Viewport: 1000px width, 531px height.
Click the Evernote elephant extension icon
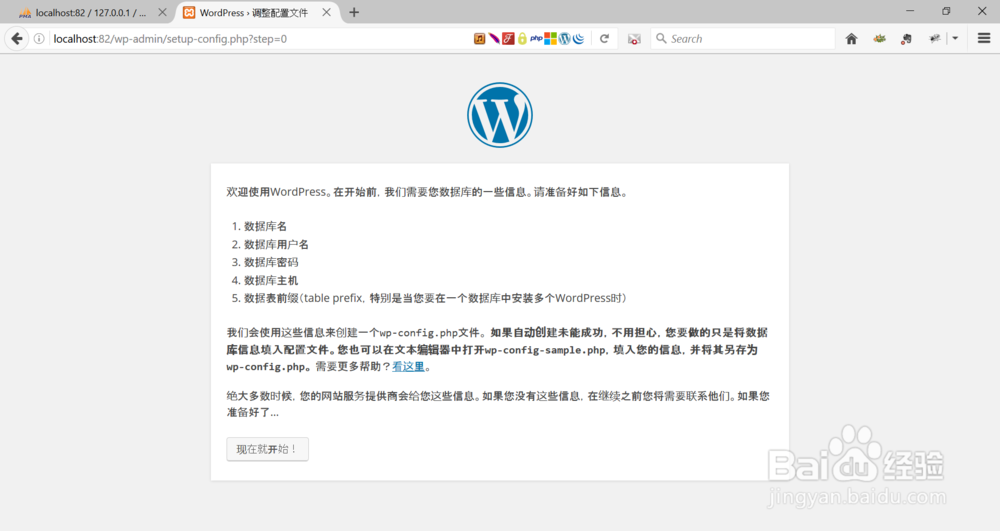click(x=906, y=39)
